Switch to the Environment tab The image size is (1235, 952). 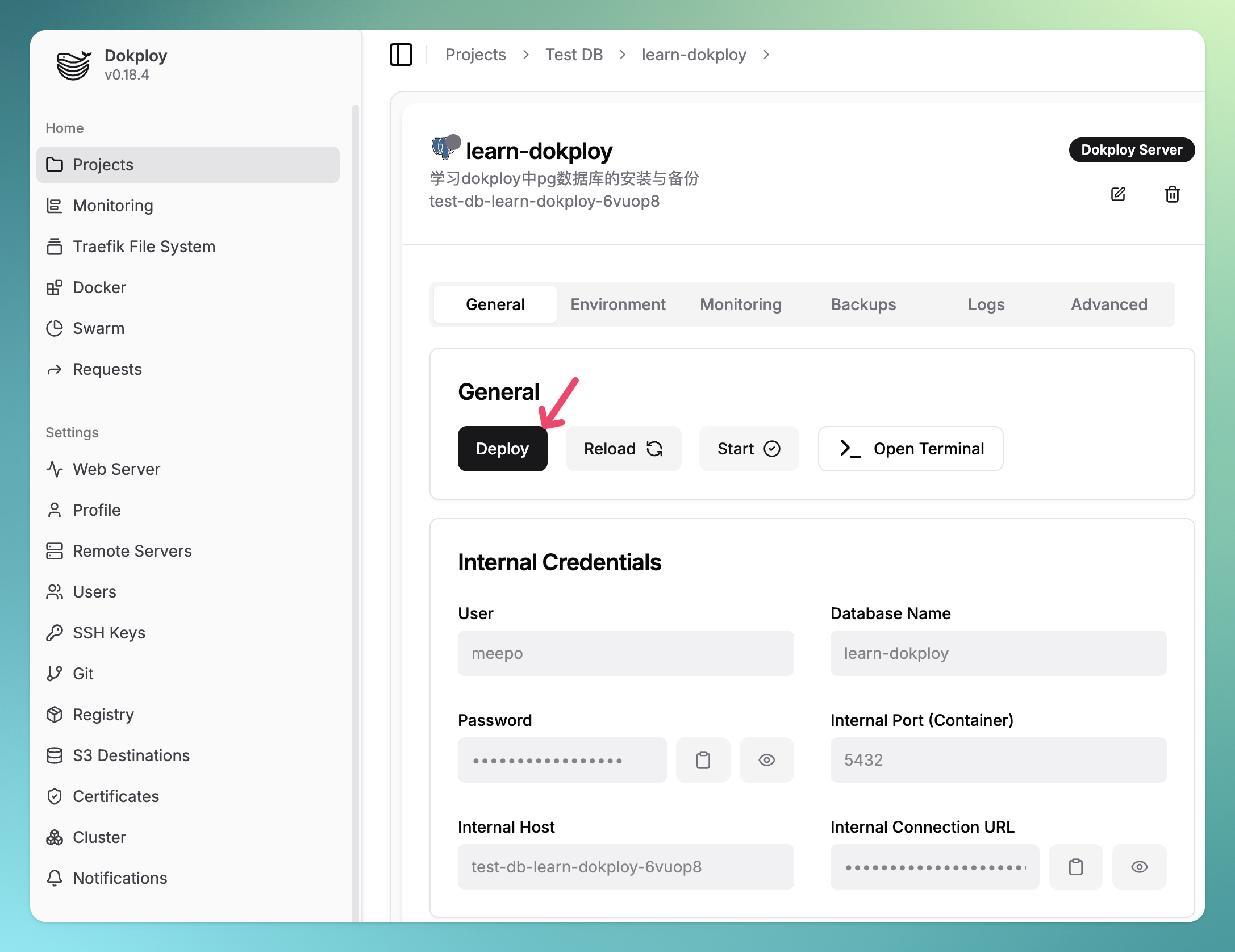coord(618,304)
